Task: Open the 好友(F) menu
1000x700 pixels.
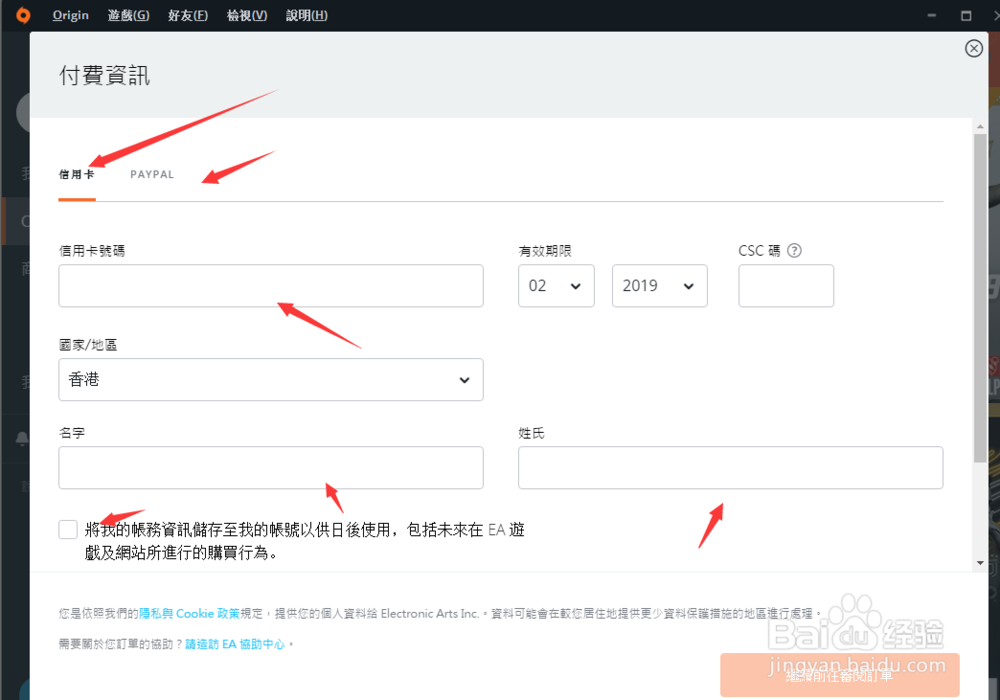Action: click(x=188, y=15)
